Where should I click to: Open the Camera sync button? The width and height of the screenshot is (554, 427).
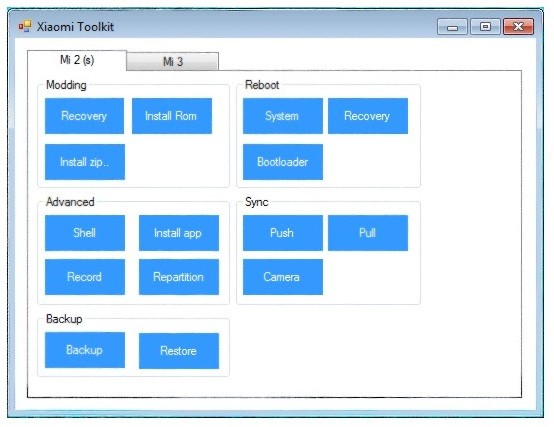pos(283,277)
